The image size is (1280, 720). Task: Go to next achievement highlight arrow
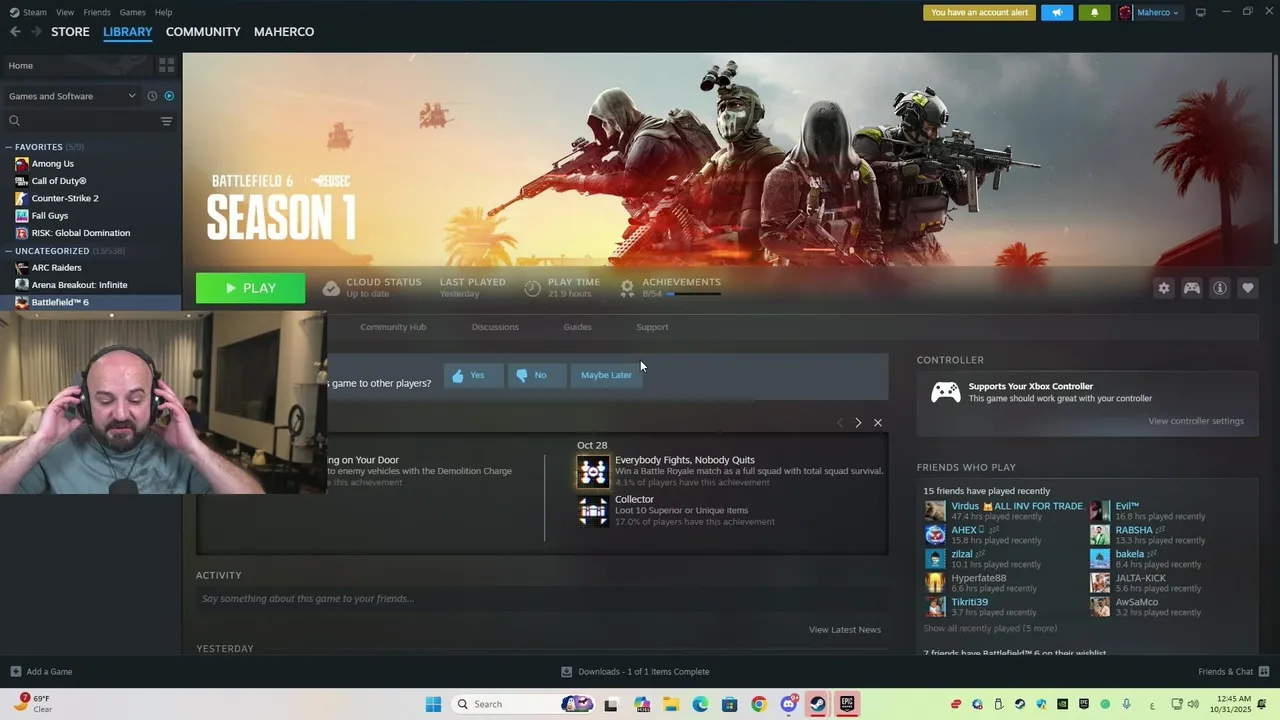(x=858, y=423)
